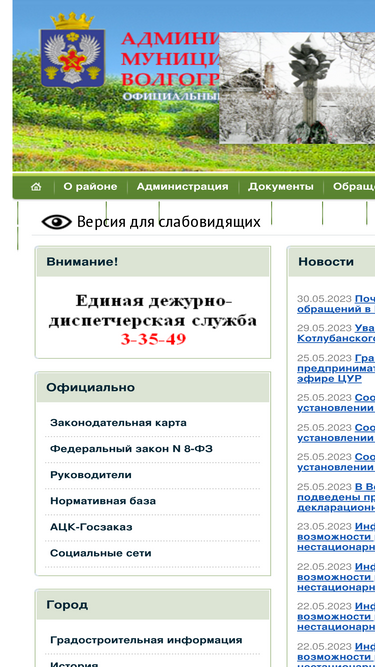This screenshot has width=375, height=667.
Task: Open the 30.05.2023 news item
Action: pos(336,304)
